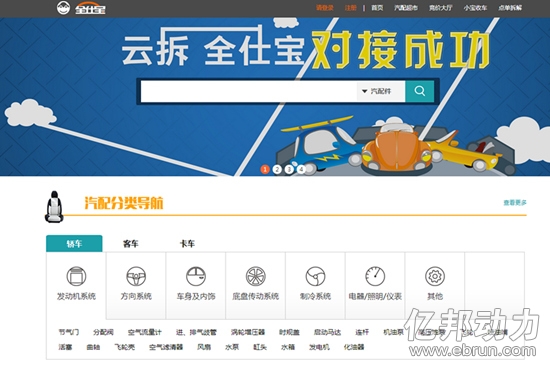This screenshot has height=367, width=550.
Task: Open 点单拆解 in top navigation
Action: click(510, 8)
